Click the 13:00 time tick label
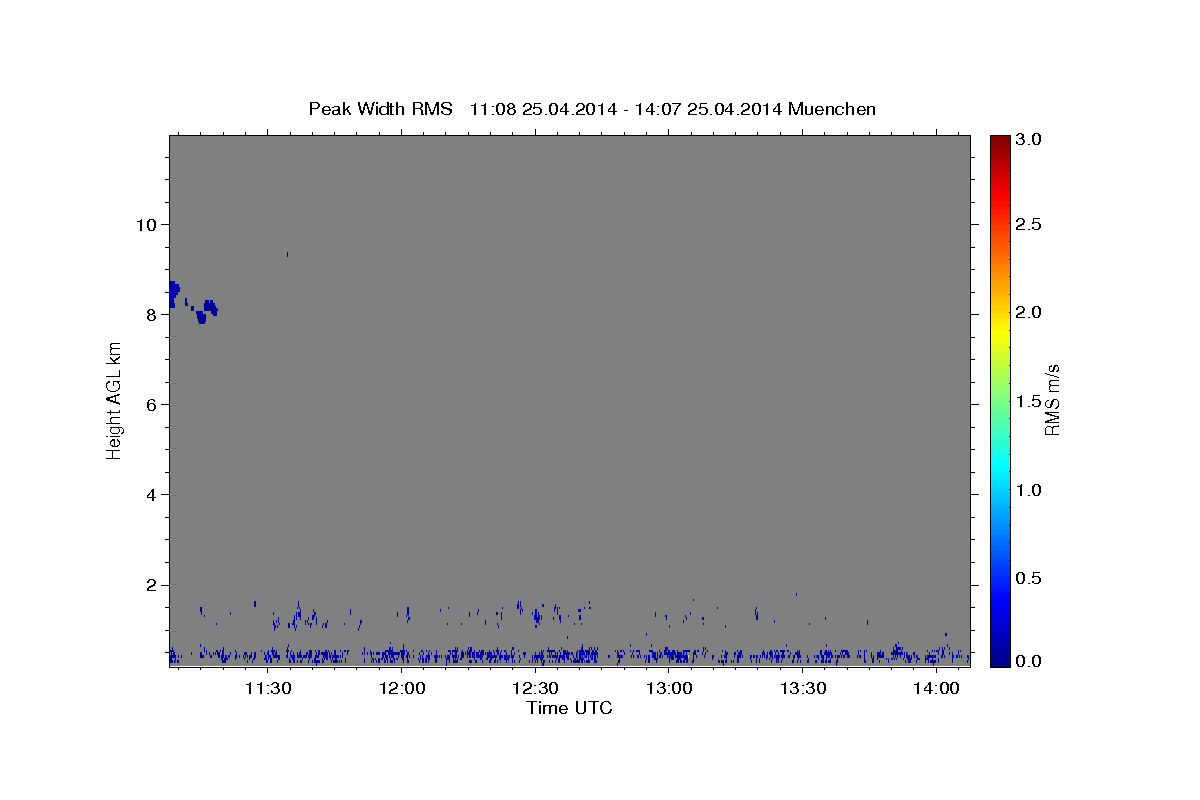 point(669,688)
